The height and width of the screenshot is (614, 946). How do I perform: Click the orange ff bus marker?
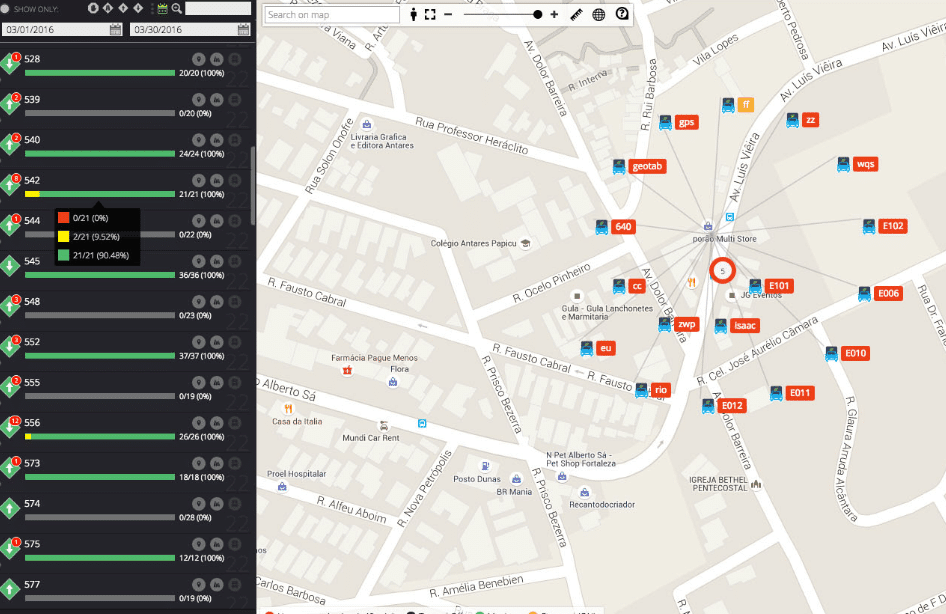coord(738,105)
